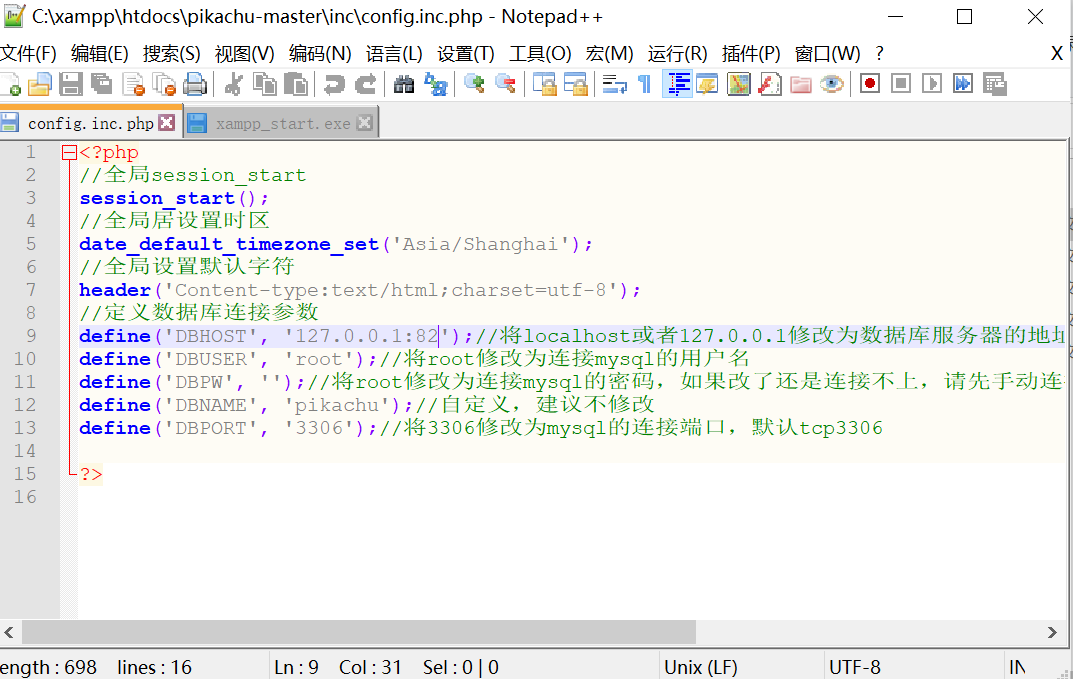The height and width of the screenshot is (679, 1073).
Task: Open the 插件(P) menu
Action: coord(751,53)
